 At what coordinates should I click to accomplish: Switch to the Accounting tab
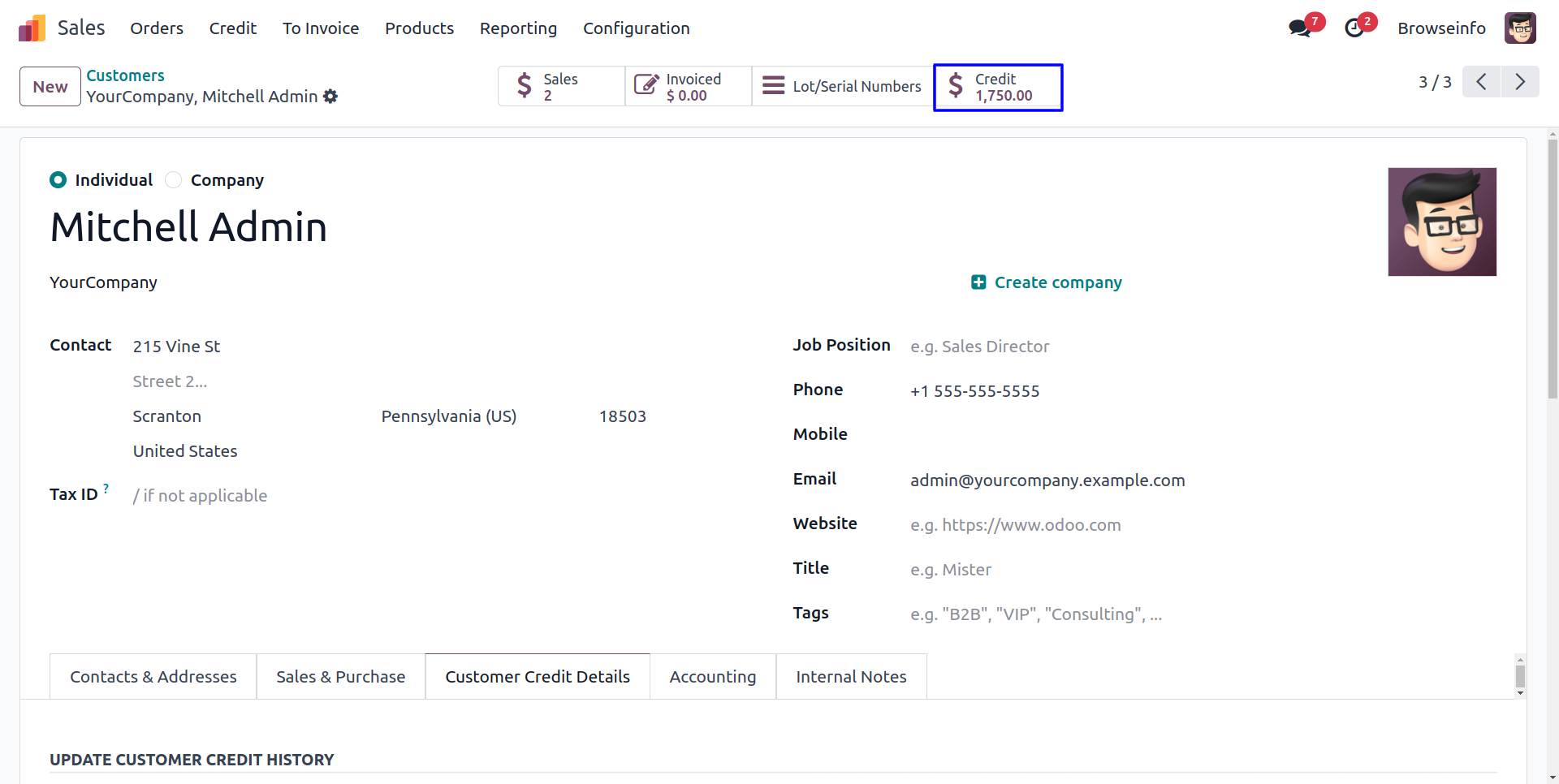tap(712, 677)
